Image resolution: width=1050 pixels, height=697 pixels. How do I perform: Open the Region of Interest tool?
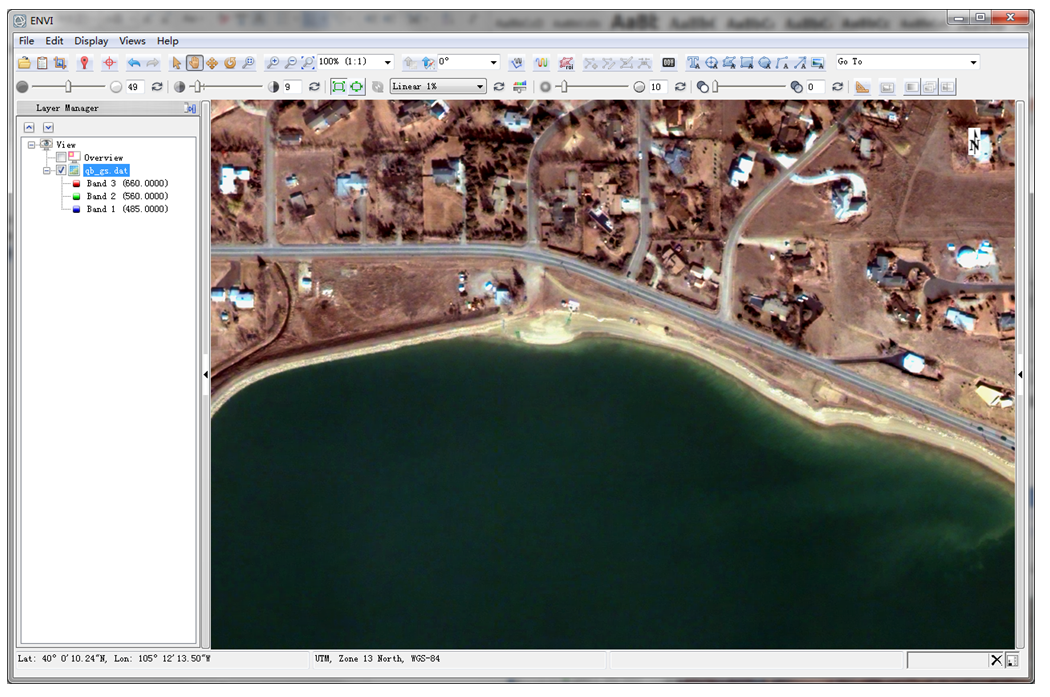click(x=566, y=63)
